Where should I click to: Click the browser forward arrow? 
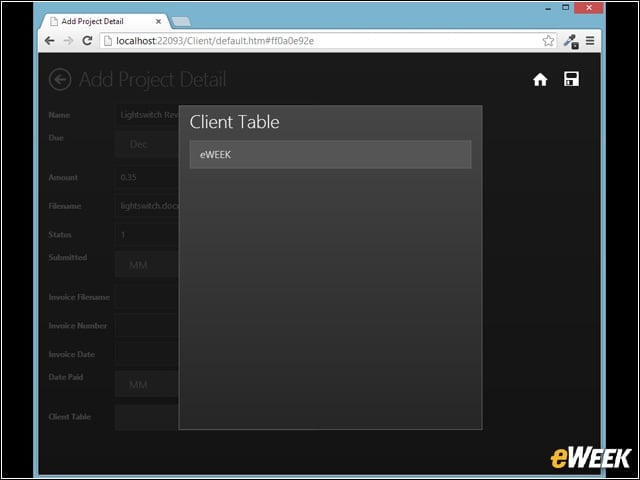[69, 41]
